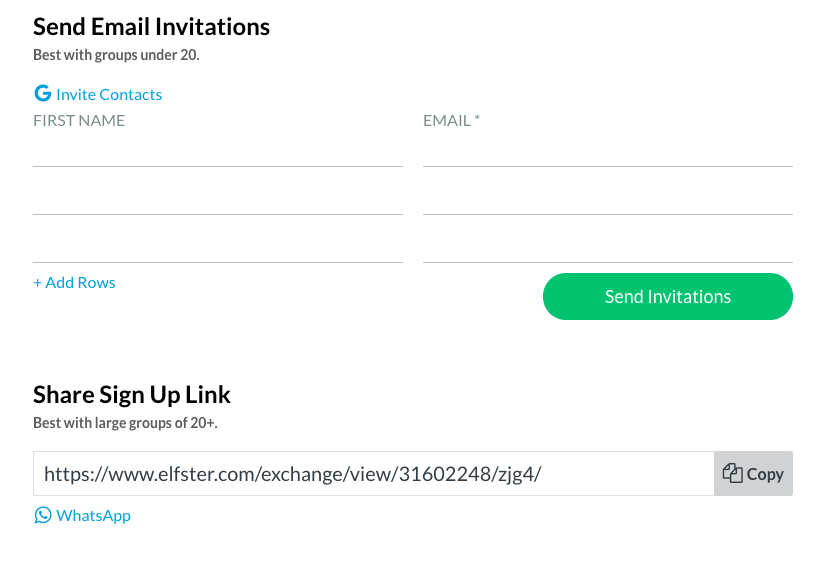Image resolution: width=840 pixels, height=562 pixels.
Task: Click the 'Best with large groups of 20+' text
Action: point(125,423)
